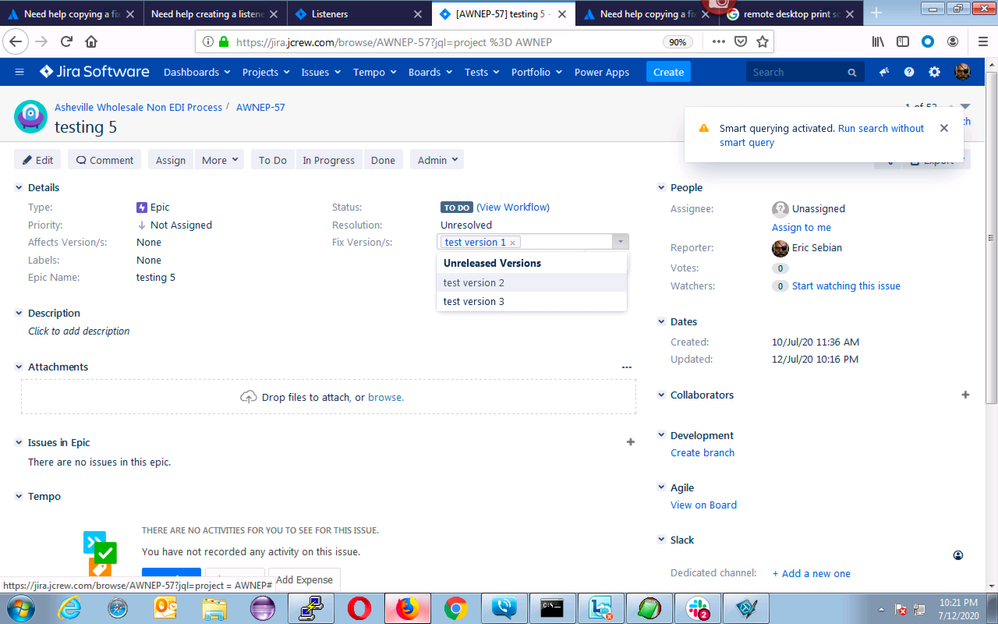Toggle the Firefox sidebar icon

point(903,42)
